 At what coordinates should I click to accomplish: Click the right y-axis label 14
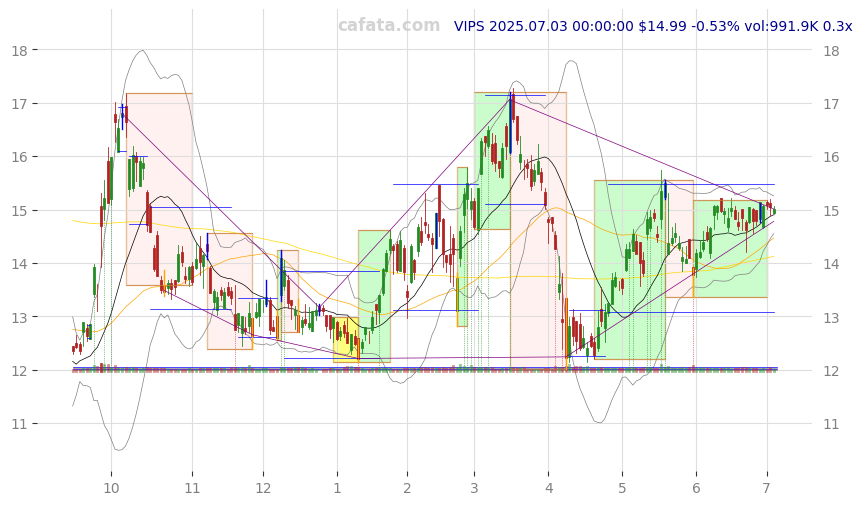832,264
